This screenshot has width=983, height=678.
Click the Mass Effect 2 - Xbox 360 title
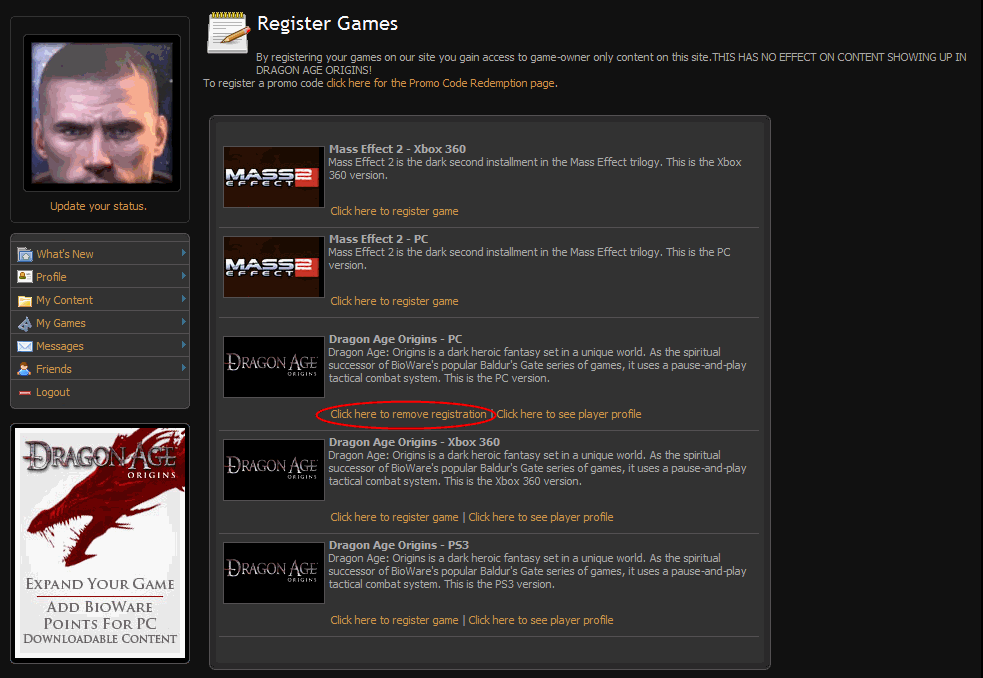[x=397, y=149]
